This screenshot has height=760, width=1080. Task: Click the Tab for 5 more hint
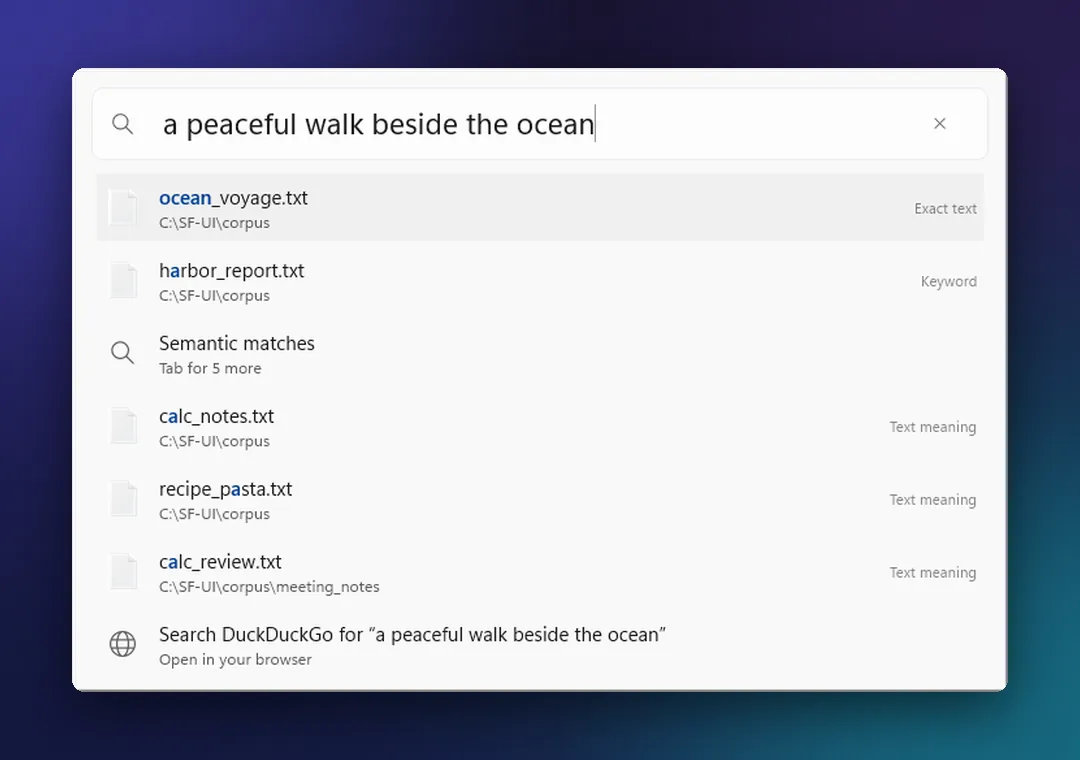coord(210,369)
